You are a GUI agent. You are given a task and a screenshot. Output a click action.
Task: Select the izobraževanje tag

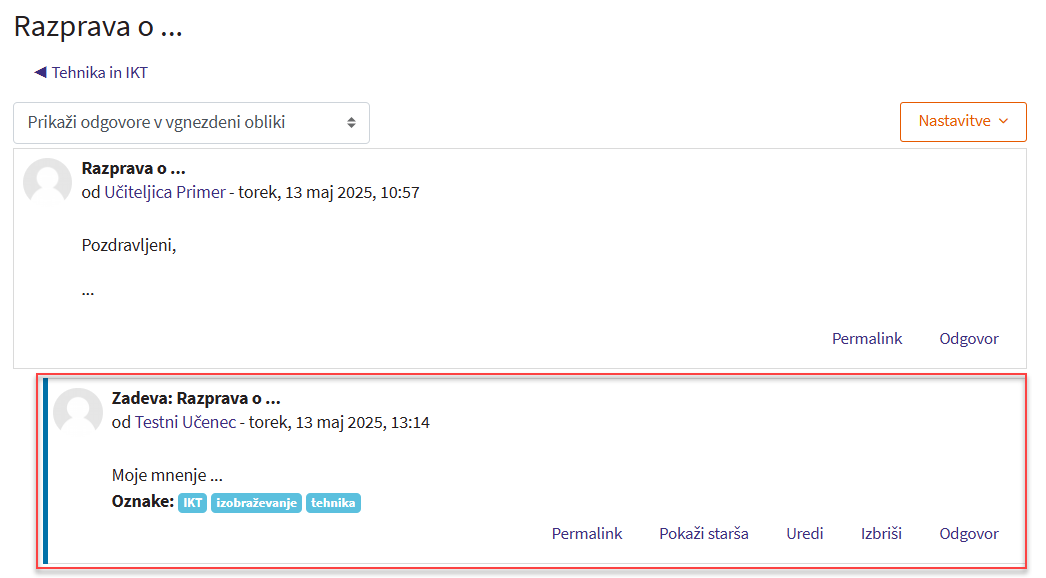[x=256, y=503]
